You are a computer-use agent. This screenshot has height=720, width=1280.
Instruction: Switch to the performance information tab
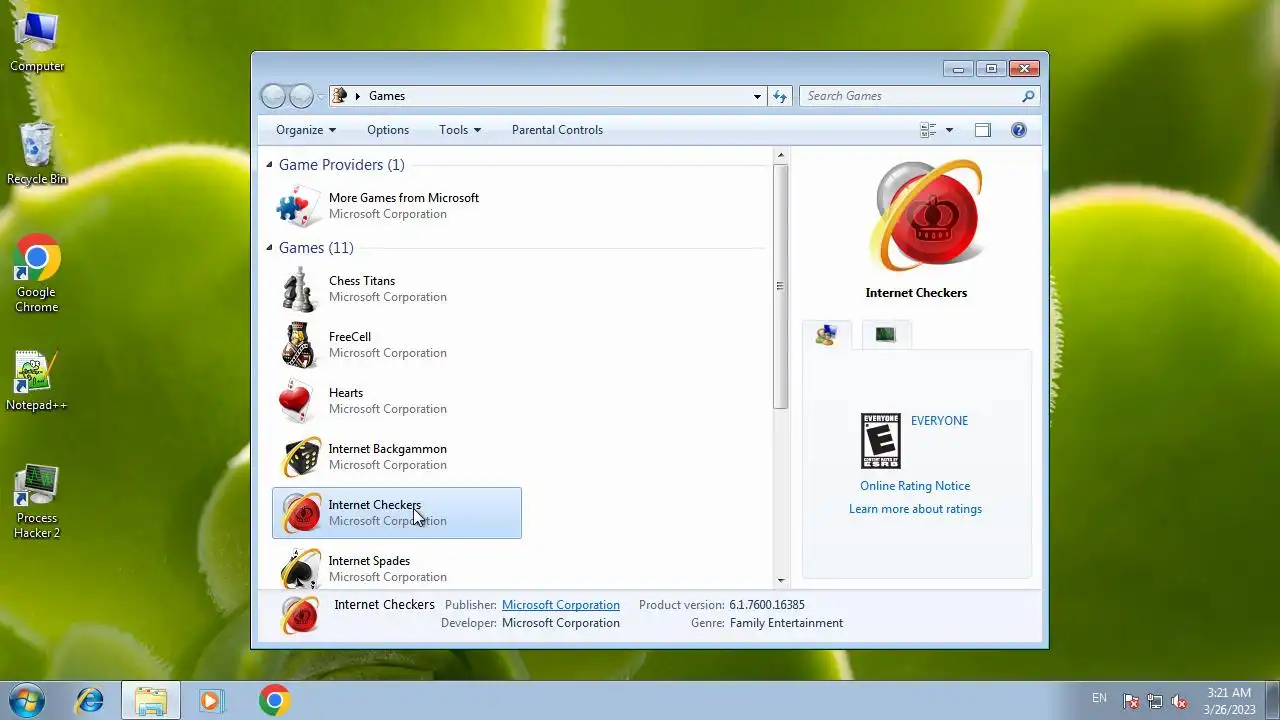pyautogui.click(x=885, y=335)
